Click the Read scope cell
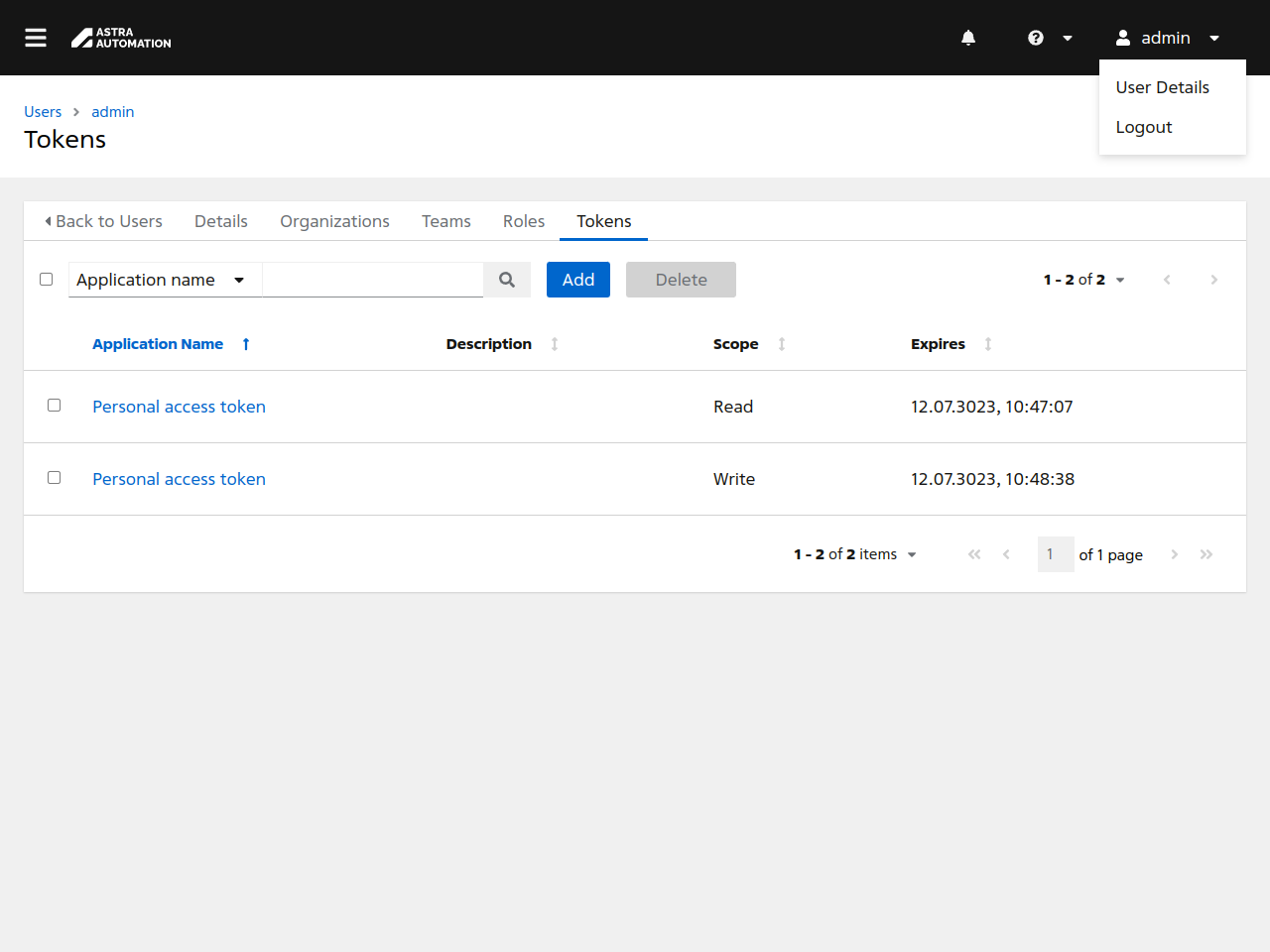This screenshot has width=1270, height=952. 733,407
